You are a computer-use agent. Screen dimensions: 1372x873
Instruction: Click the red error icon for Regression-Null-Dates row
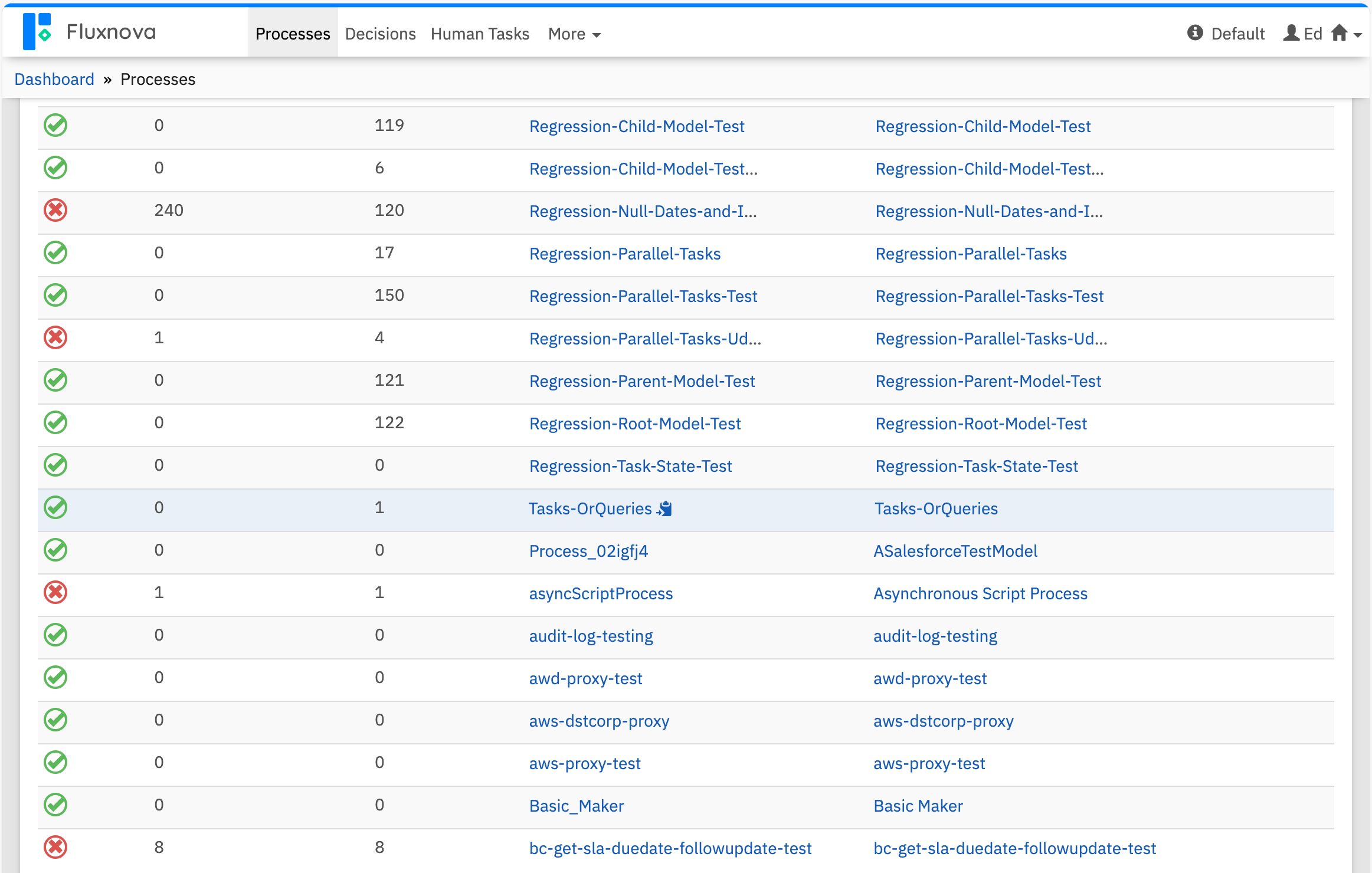click(55, 210)
